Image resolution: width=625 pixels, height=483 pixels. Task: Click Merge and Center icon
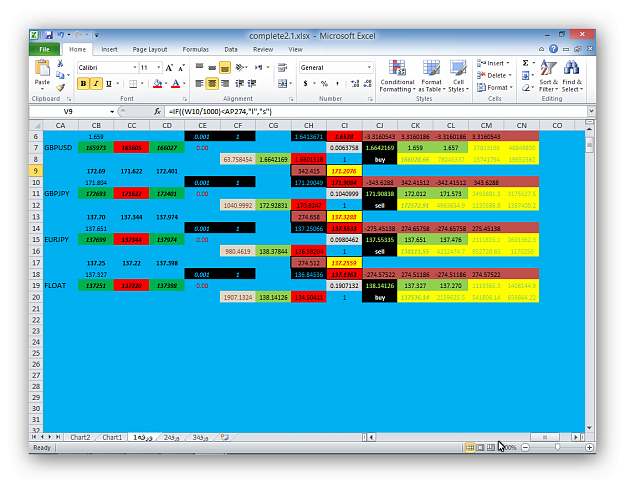[283, 83]
